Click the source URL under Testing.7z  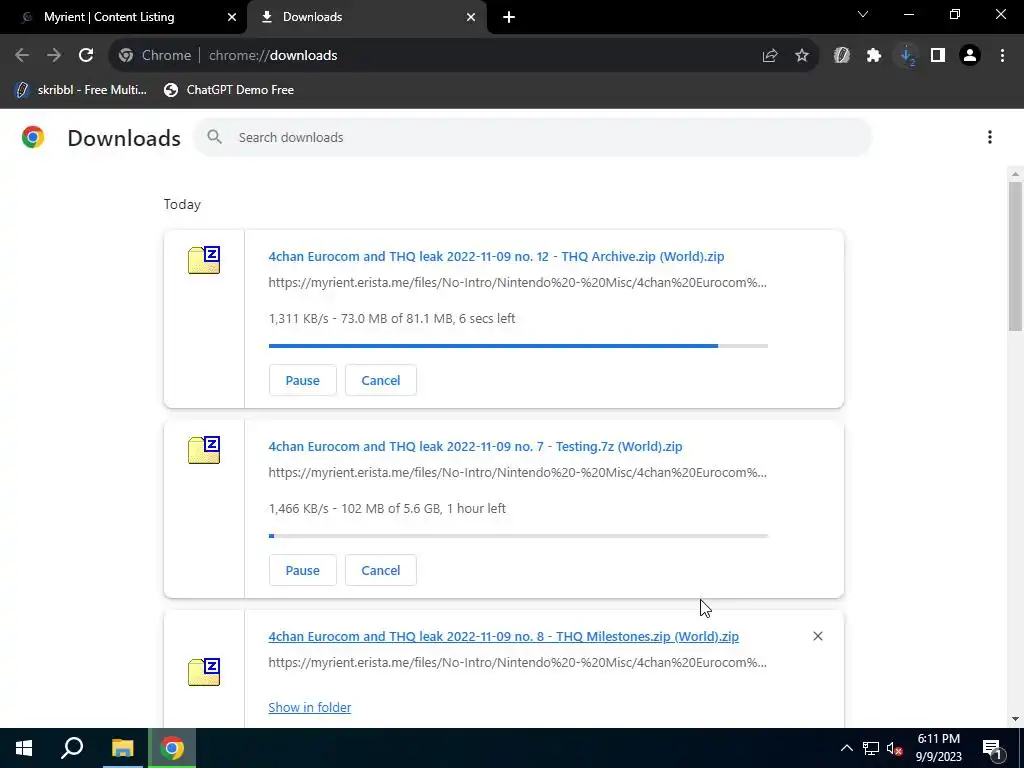(x=517, y=473)
